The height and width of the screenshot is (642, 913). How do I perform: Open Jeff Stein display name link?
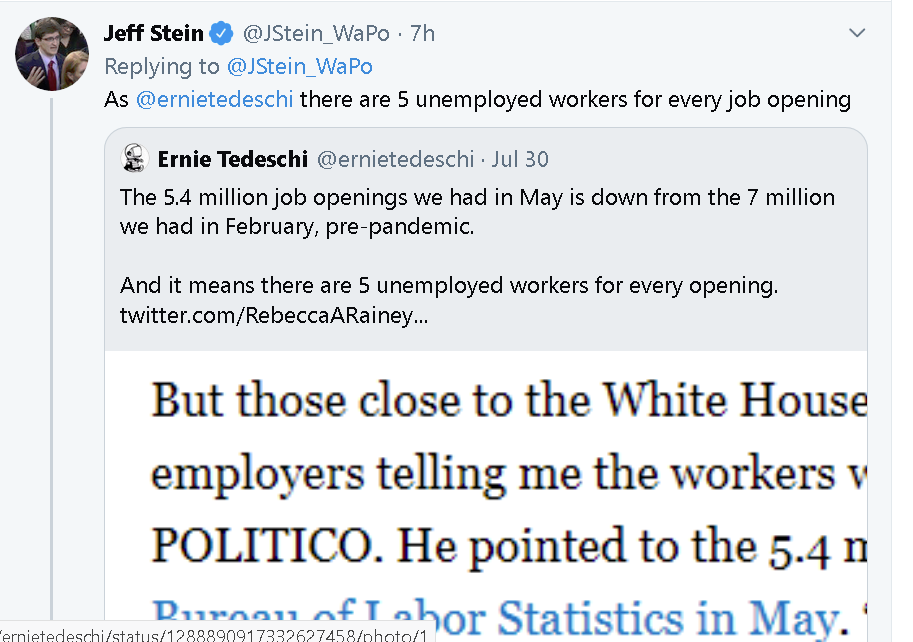[x=154, y=33]
